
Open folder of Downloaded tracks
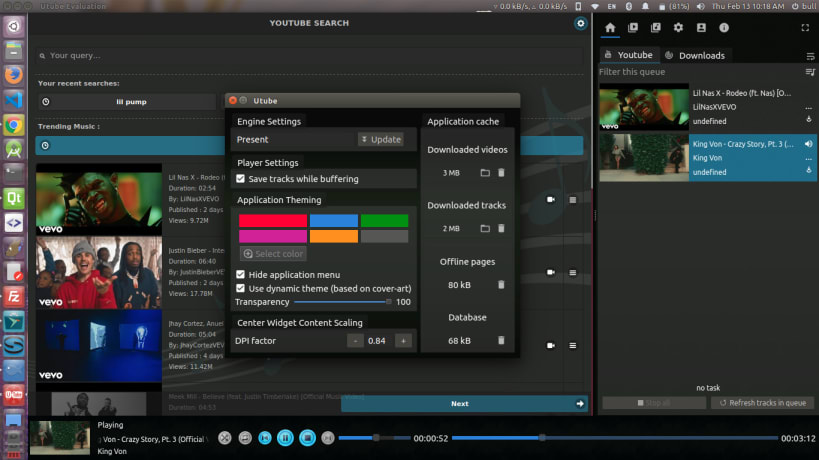click(485, 228)
